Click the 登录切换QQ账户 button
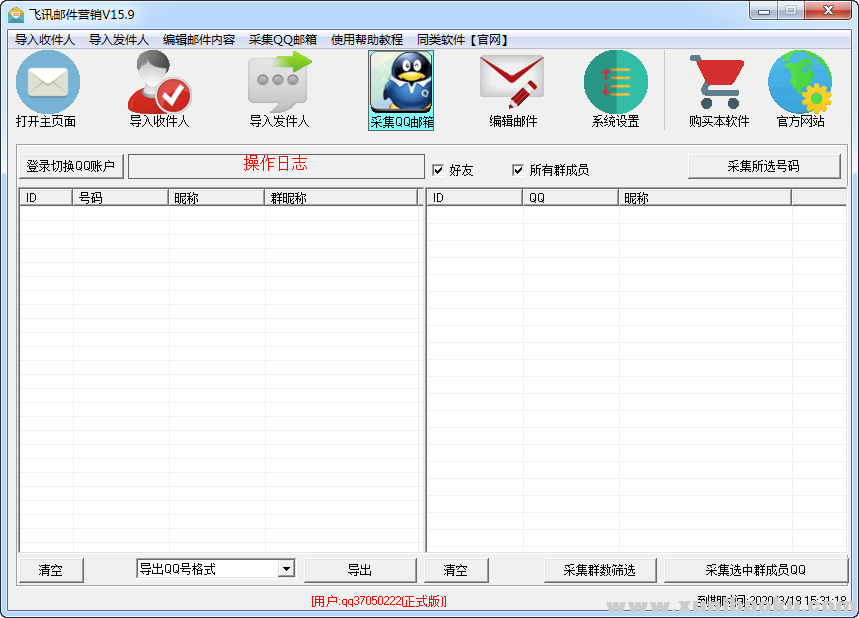 pyautogui.click(x=71, y=166)
